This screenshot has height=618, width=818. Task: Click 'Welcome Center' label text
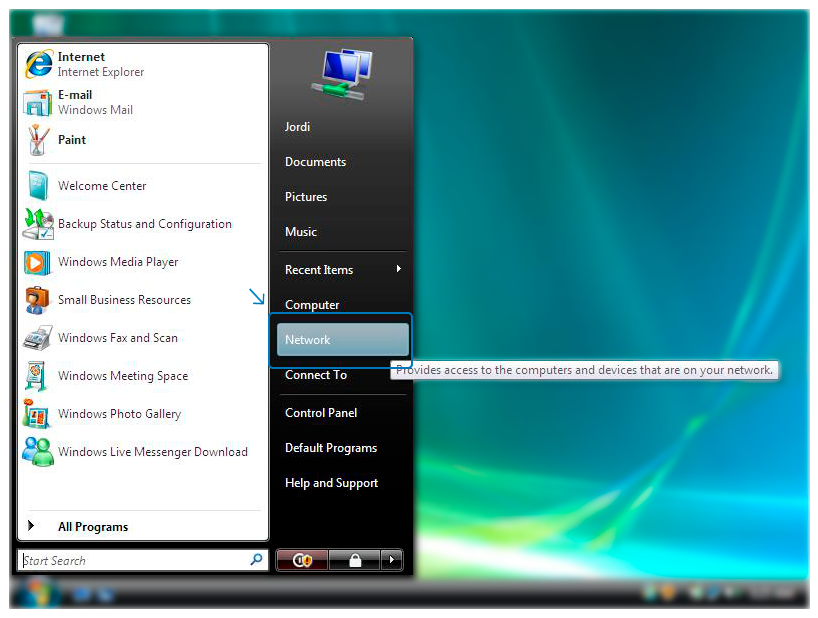(x=102, y=186)
